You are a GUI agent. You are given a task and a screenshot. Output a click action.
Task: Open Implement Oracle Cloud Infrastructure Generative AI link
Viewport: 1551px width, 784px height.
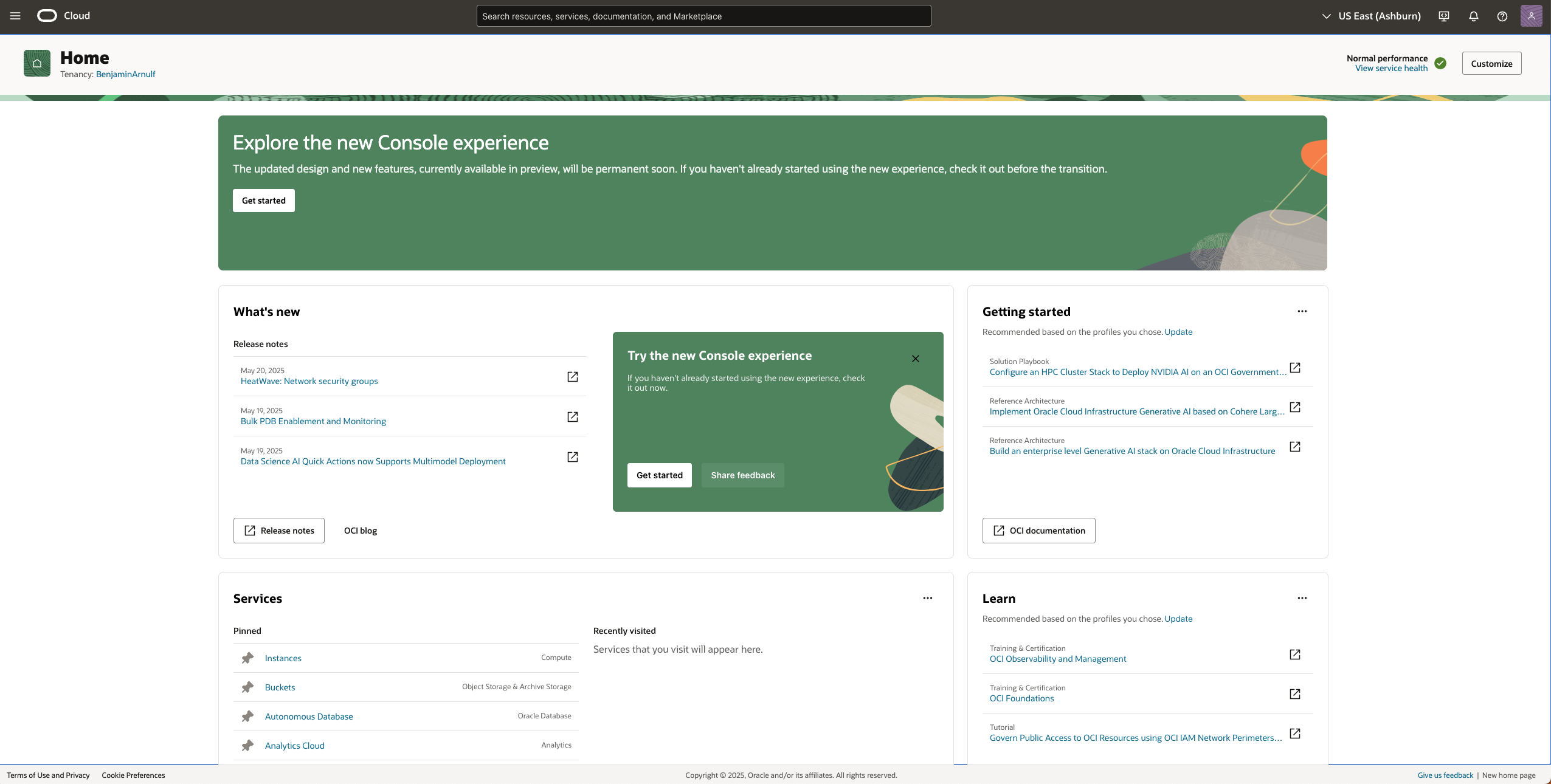tap(1137, 411)
